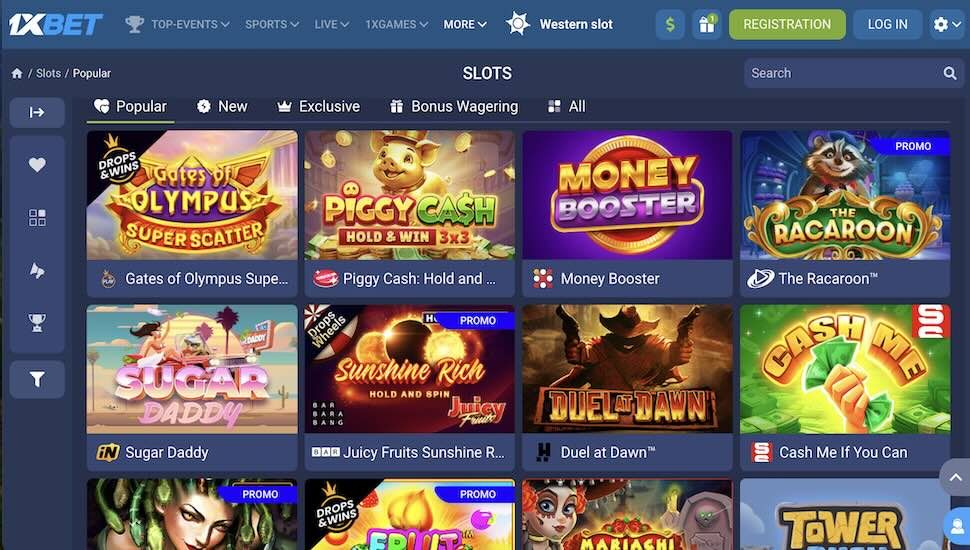Open the filter funnel icon

tap(37, 379)
